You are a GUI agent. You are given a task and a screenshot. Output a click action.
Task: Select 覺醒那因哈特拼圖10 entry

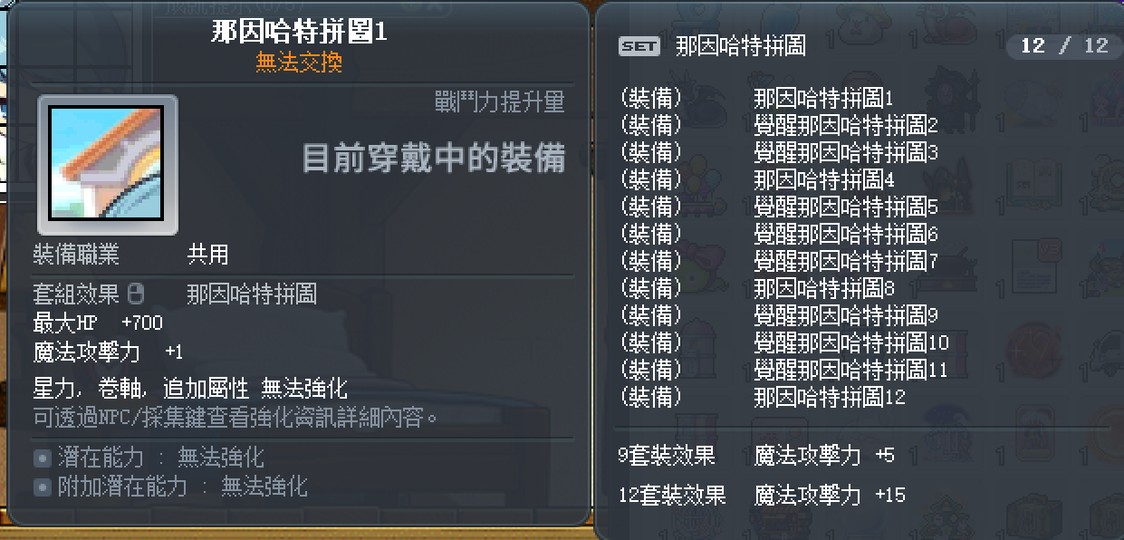coord(850,343)
